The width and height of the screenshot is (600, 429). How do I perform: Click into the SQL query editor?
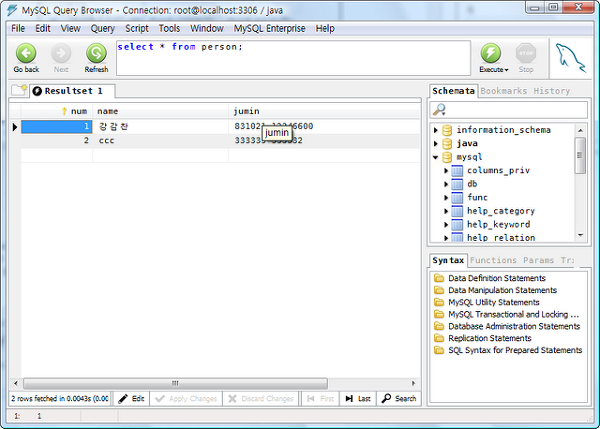(293, 58)
